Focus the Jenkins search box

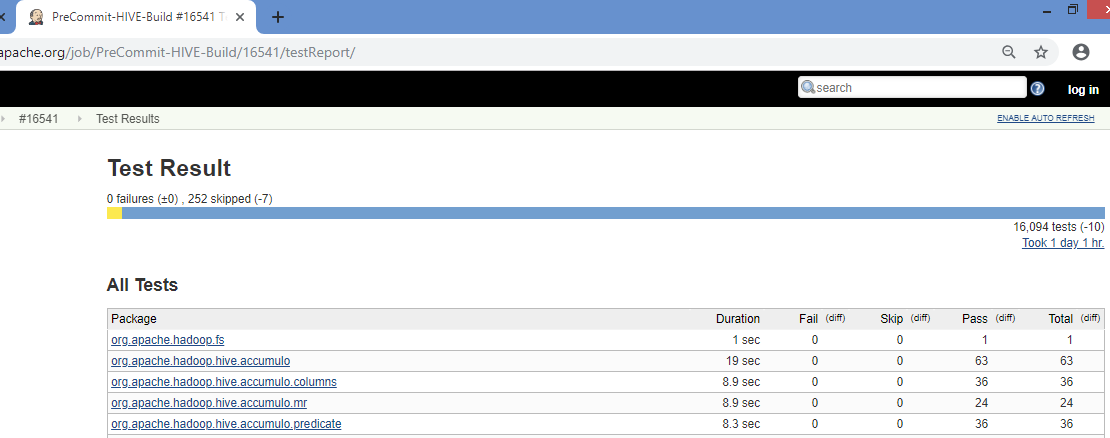click(x=912, y=88)
